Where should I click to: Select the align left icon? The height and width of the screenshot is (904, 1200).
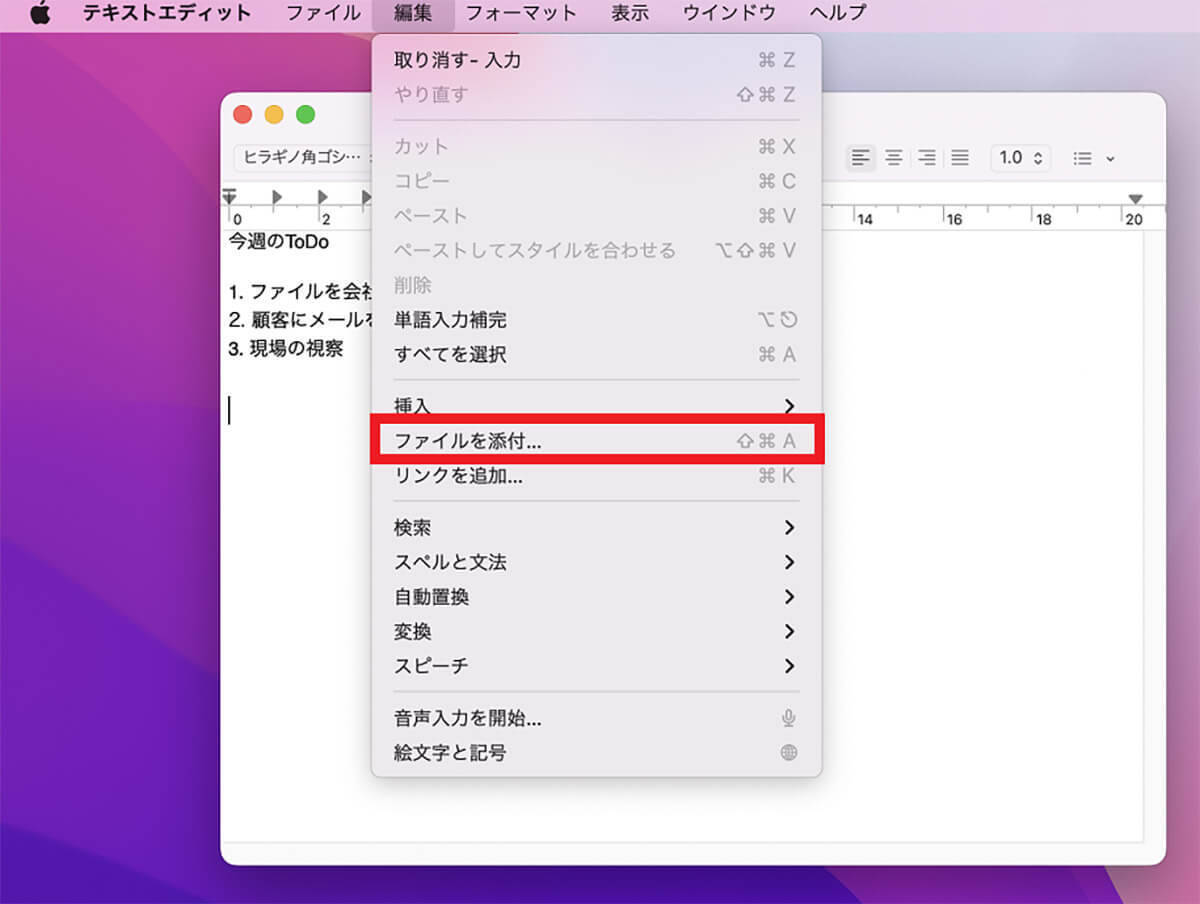[x=860, y=158]
